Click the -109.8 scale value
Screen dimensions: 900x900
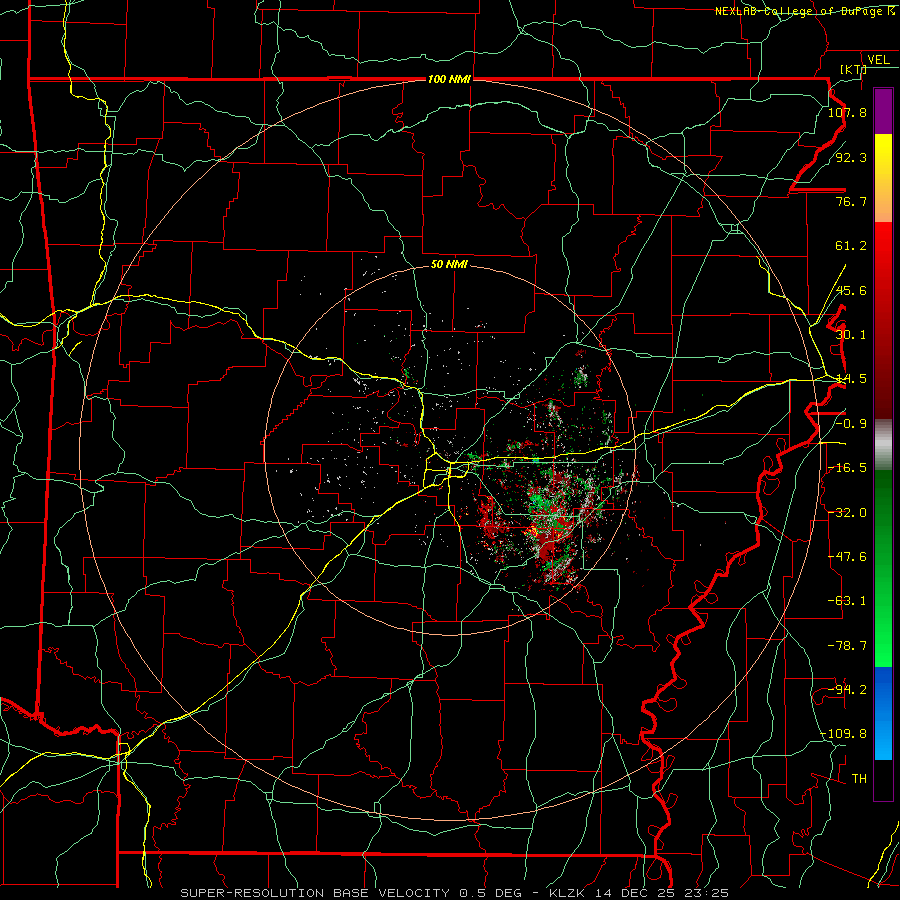tap(844, 734)
